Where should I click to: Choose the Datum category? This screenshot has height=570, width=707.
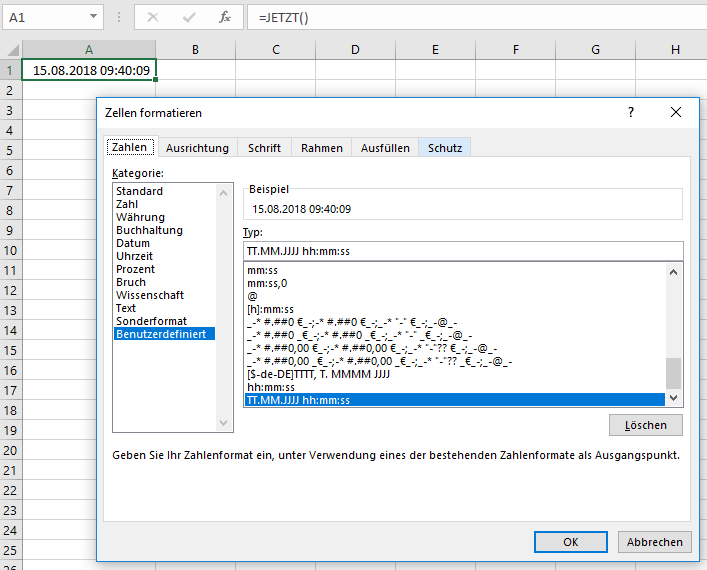point(133,243)
